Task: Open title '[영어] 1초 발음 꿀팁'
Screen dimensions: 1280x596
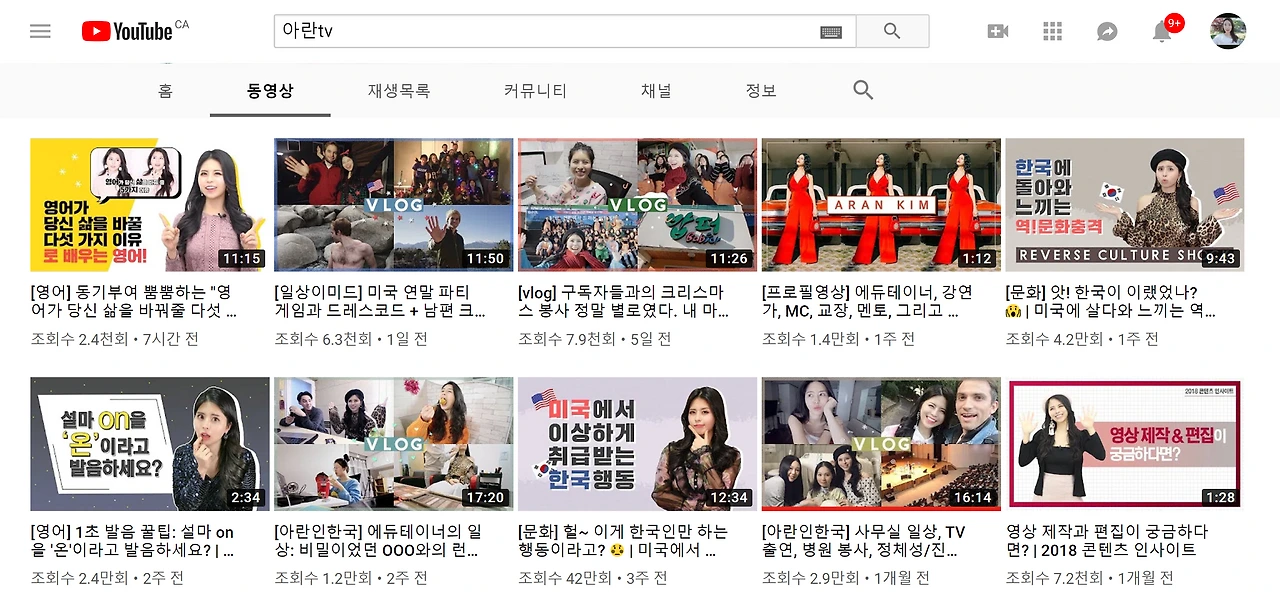Action: click(x=133, y=541)
